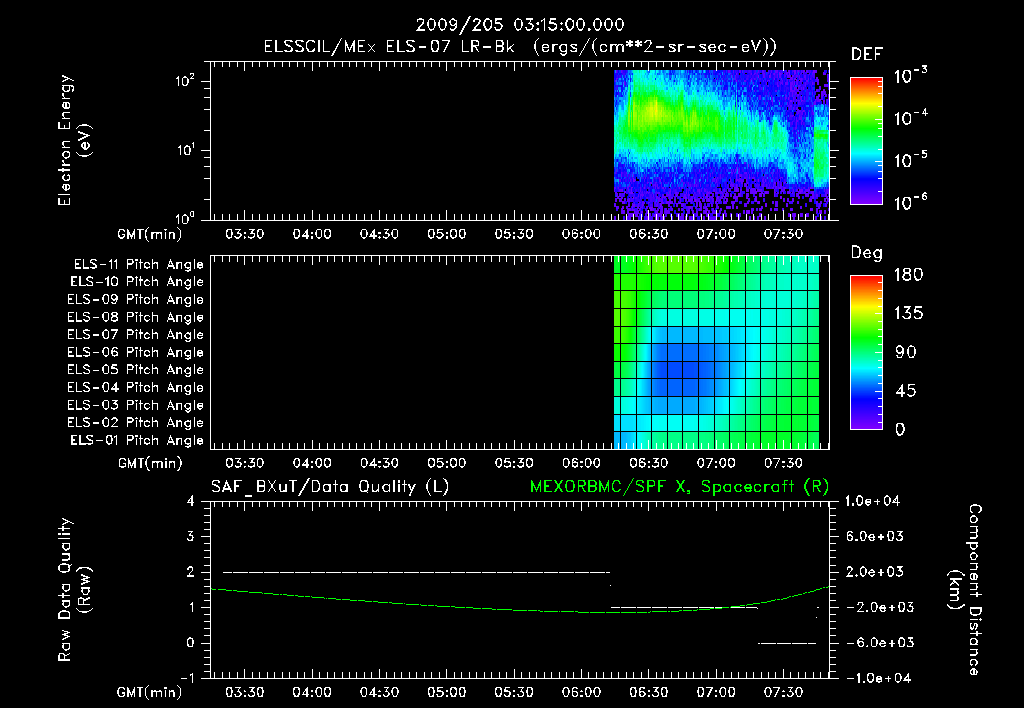The width and height of the screenshot is (1024, 708).
Task: Select ELS-05 Pitch Angle row label
Action: click(136, 370)
